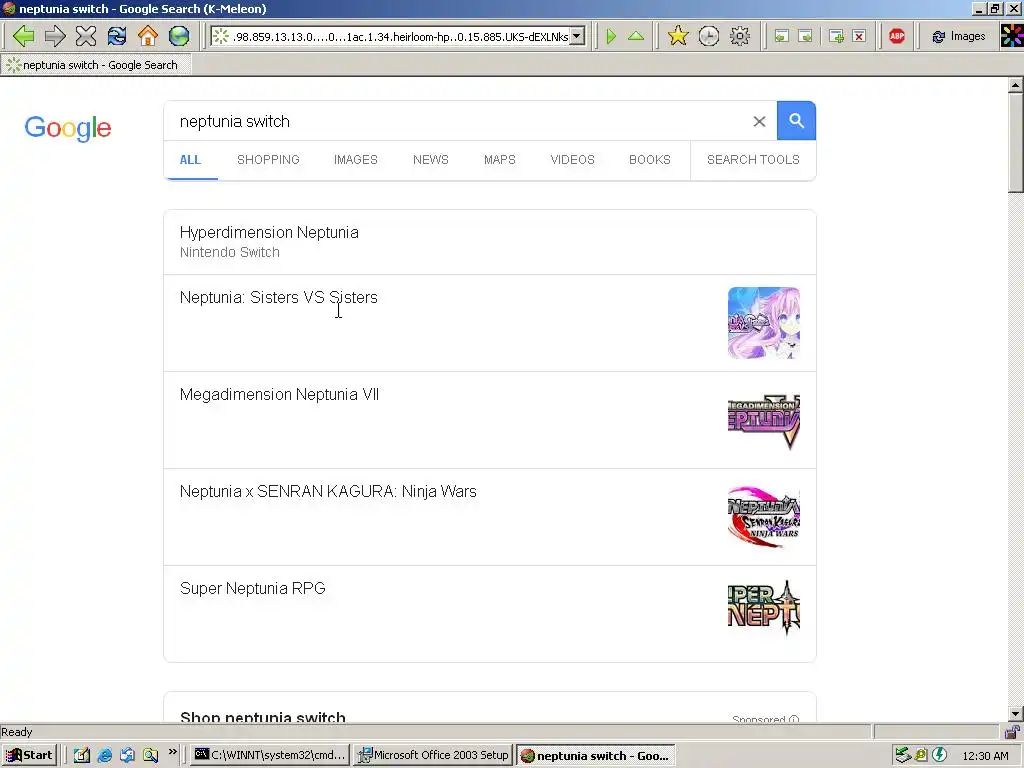
Task: Click the yellow speaker volume tray icon
Action: (921, 755)
